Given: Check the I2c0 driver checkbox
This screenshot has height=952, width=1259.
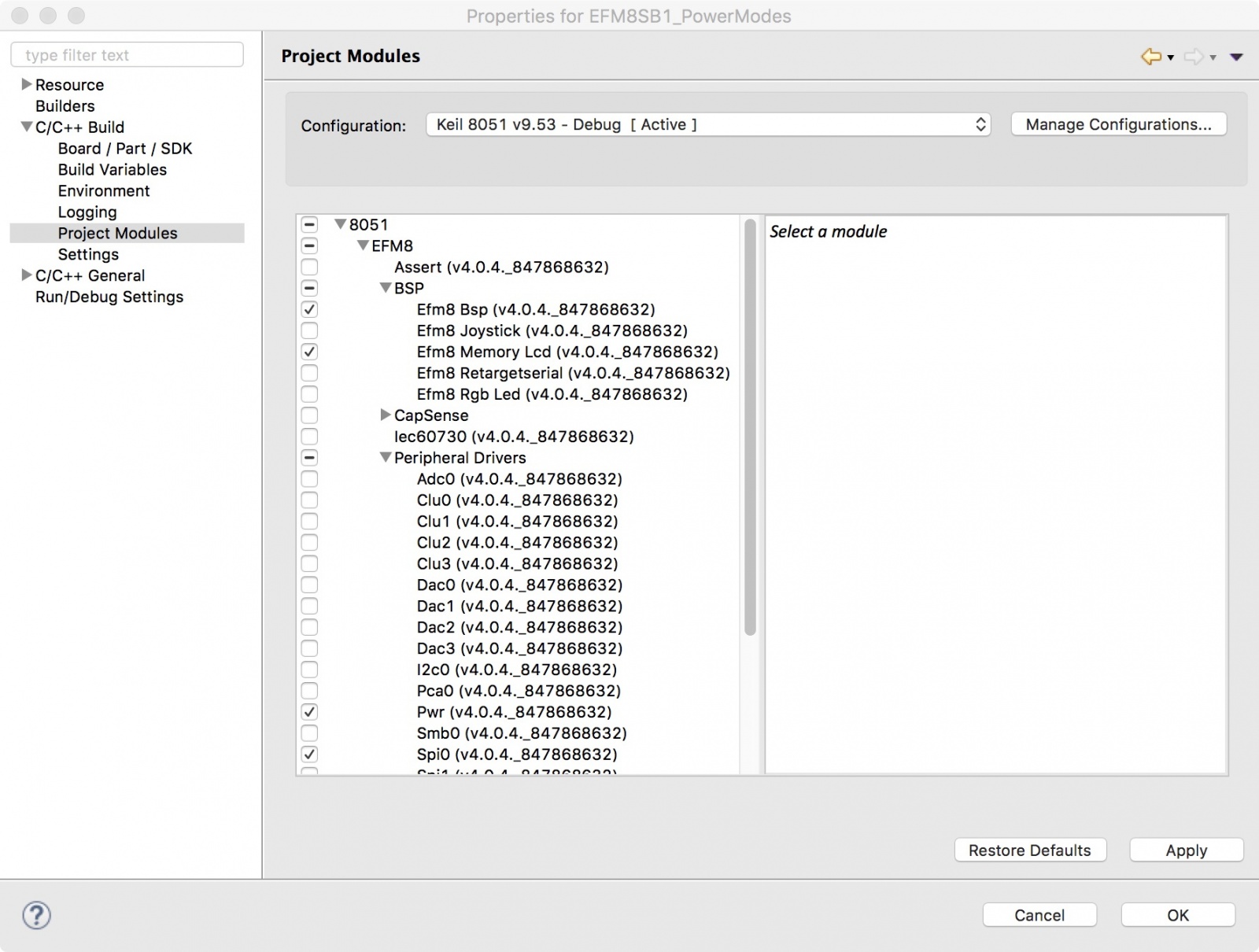Looking at the screenshot, I should [x=309, y=670].
